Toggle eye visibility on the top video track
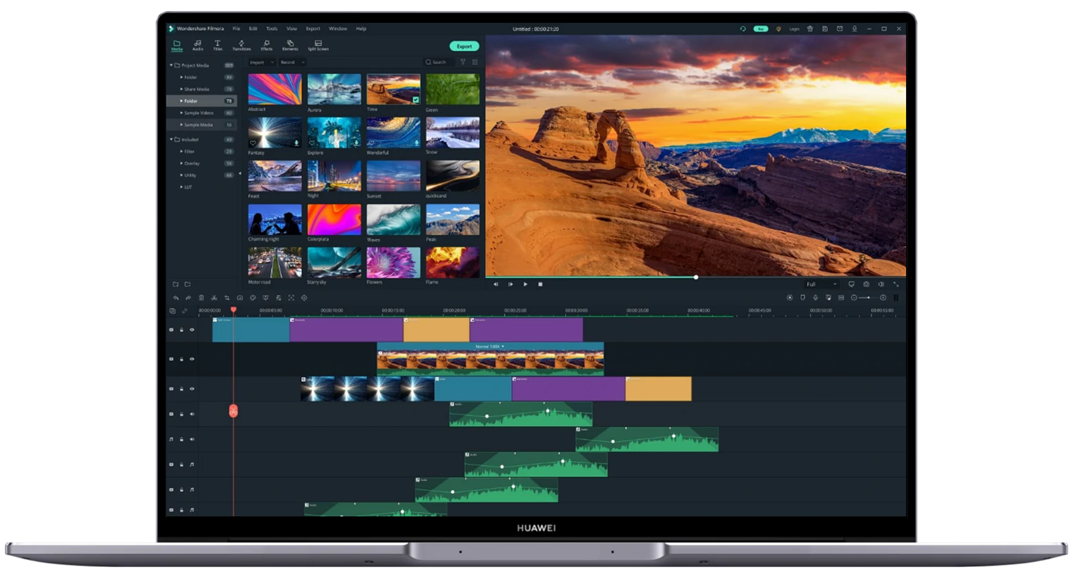The image size is (1080, 573). point(192,329)
